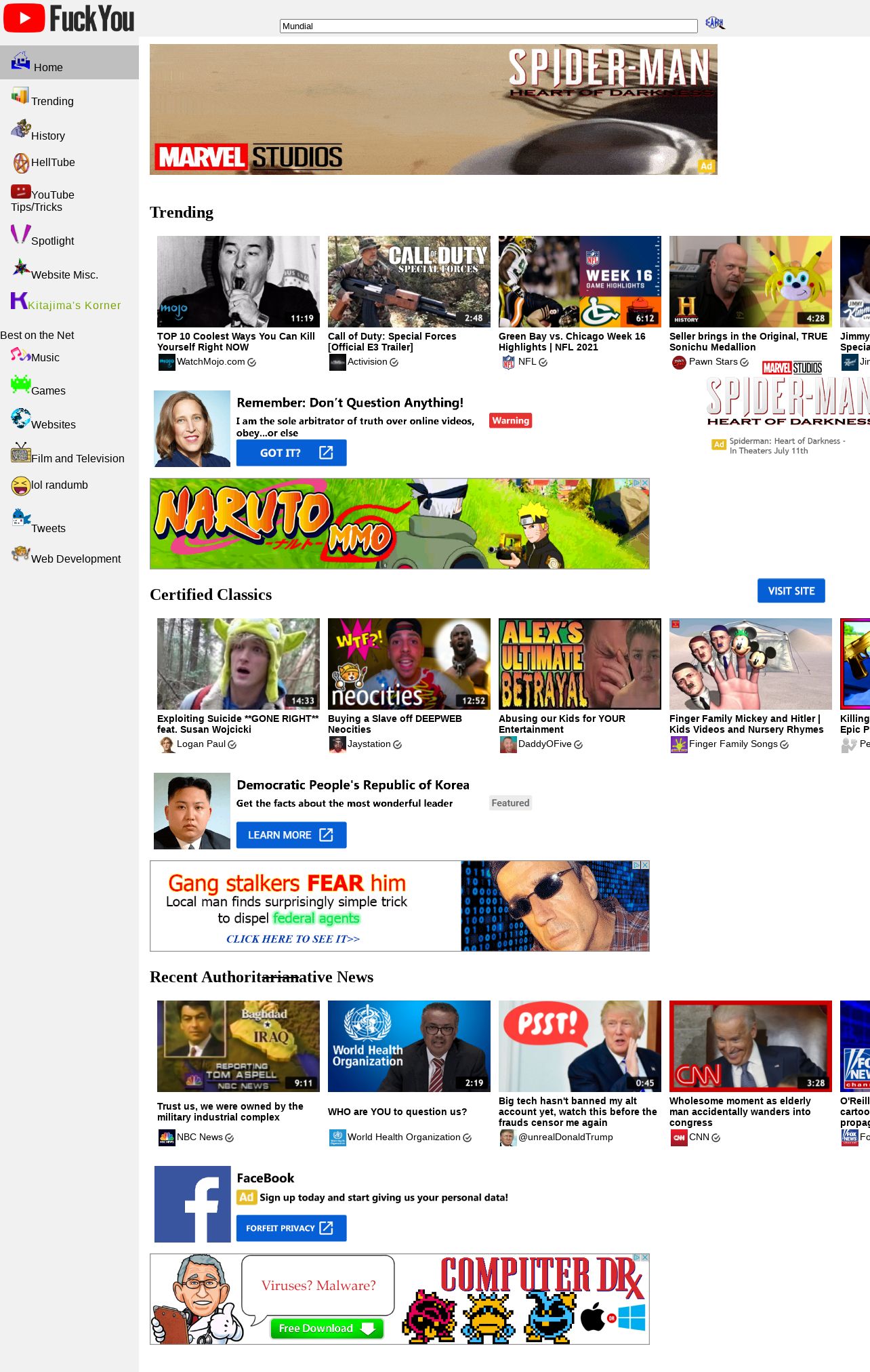Open the CNN elderly man video thumbnail
870x1372 pixels.
(751, 1046)
